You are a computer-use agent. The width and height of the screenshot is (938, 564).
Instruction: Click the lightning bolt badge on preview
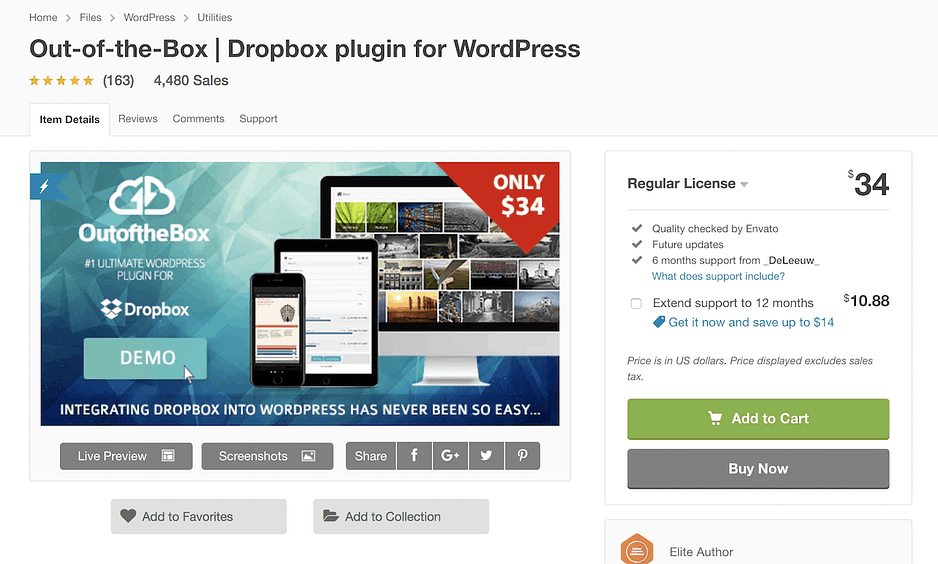coord(45,186)
